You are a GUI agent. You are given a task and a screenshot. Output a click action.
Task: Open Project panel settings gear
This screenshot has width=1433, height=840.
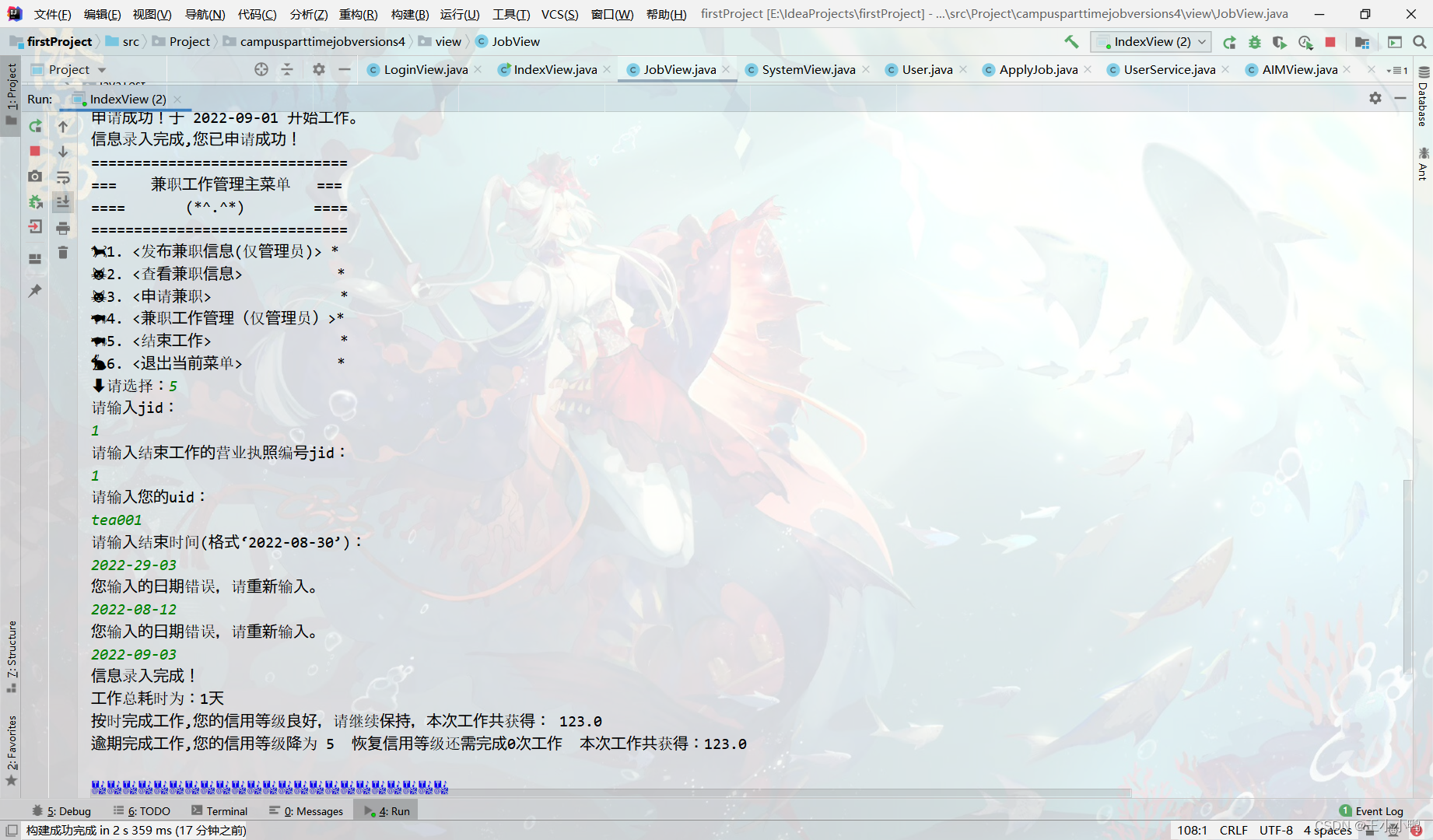(319, 69)
